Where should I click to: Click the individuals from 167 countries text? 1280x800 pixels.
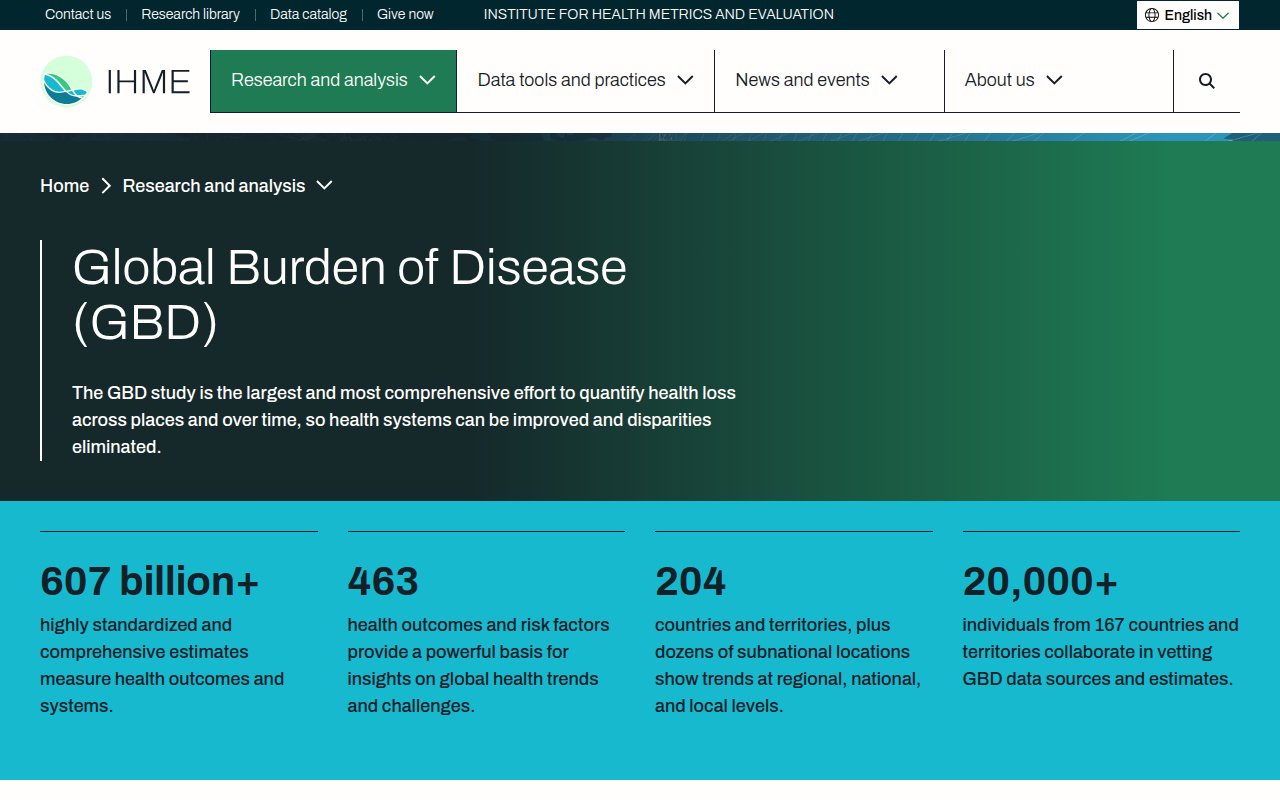[x=1100, y=652]
